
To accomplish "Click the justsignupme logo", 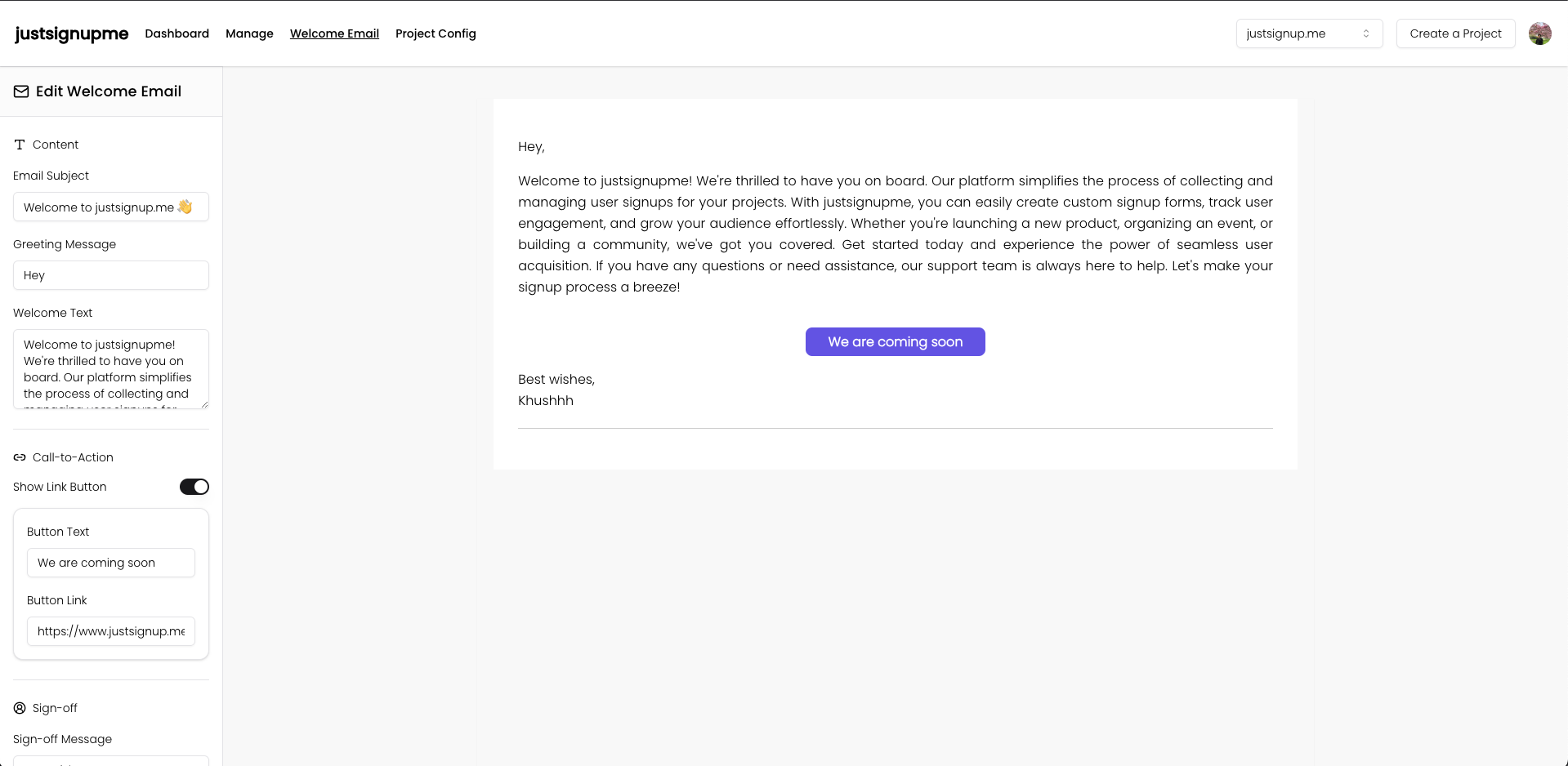I will (72, 33).
